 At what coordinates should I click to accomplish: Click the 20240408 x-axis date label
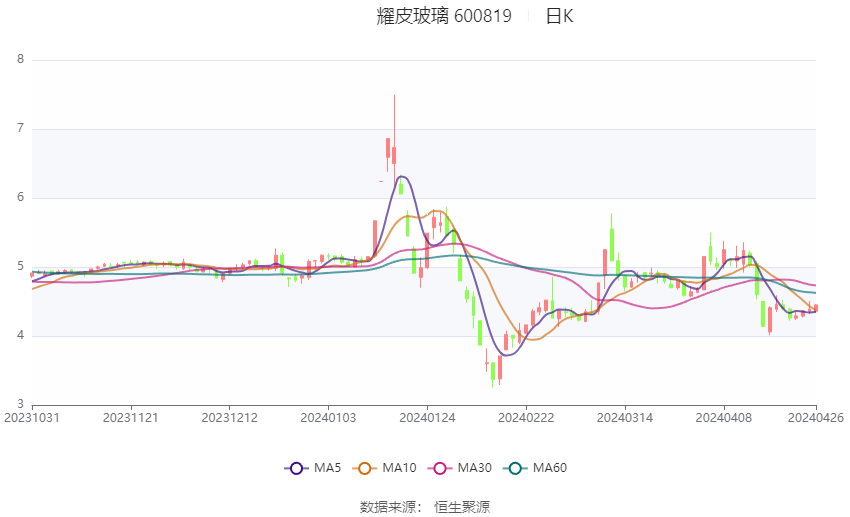pos(724,418)
